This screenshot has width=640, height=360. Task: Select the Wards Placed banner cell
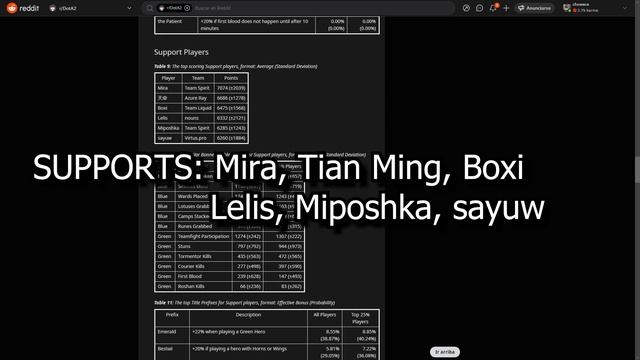click(x=204, y=196)
